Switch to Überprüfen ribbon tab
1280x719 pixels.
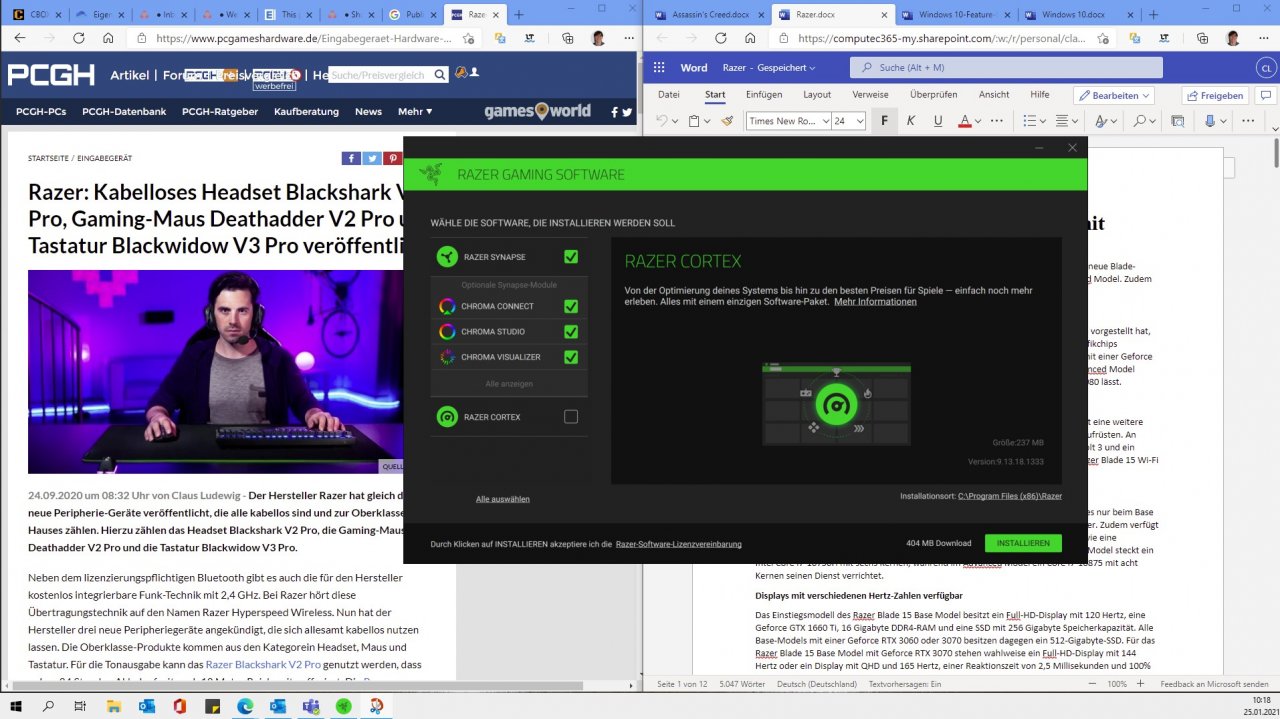coord(934,95)
